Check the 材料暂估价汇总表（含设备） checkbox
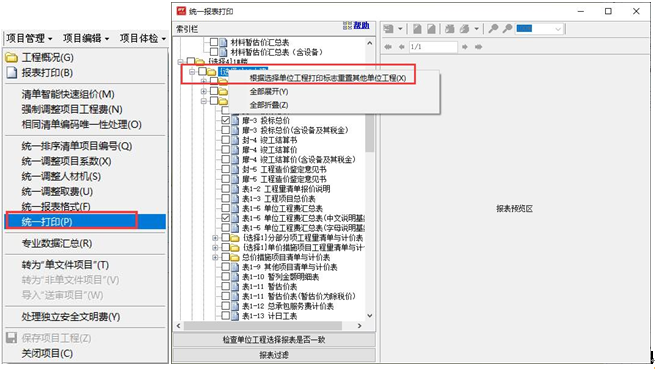 [x=214, y=52]
